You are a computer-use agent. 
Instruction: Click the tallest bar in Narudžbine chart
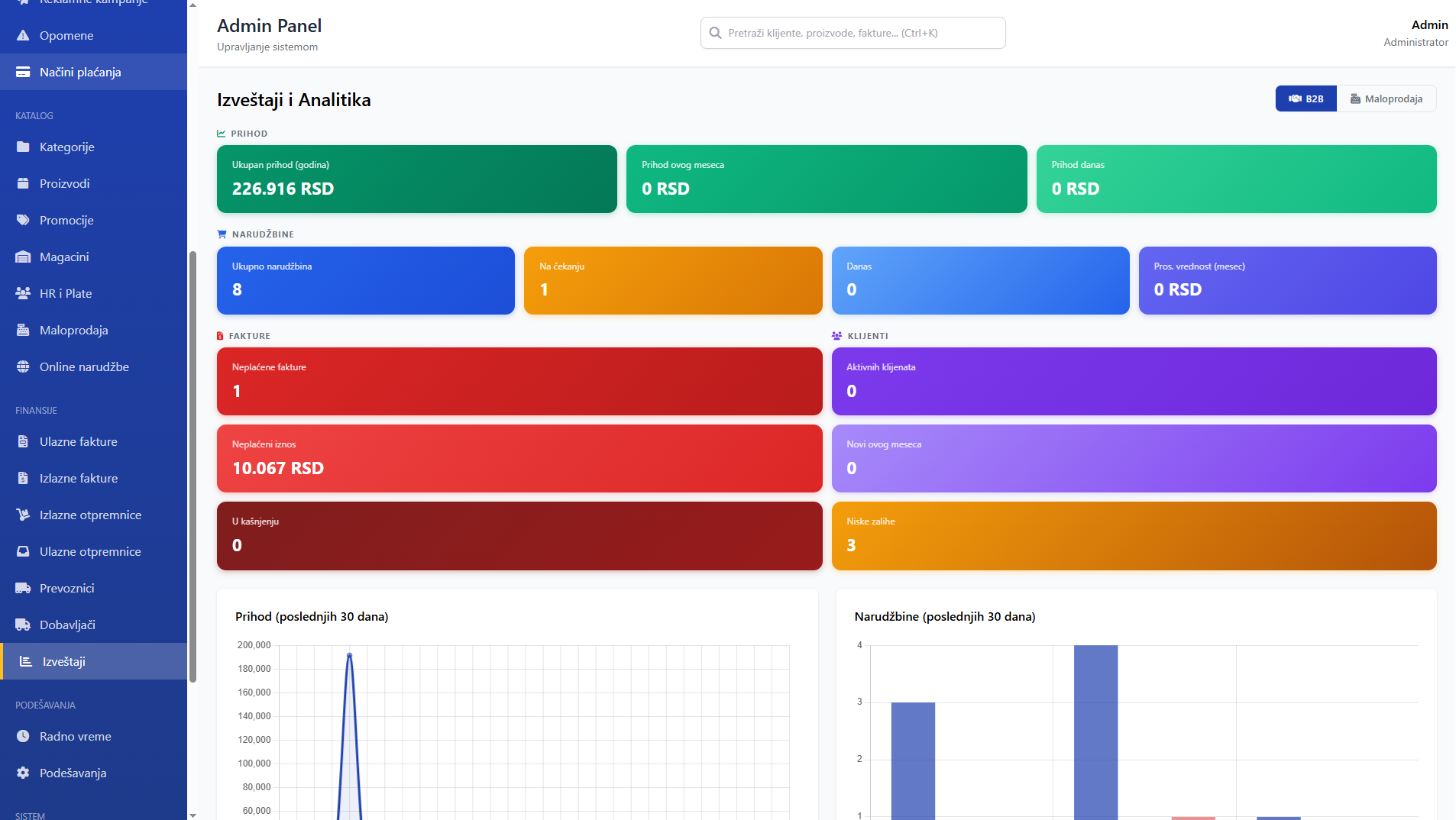point(1095,732)
